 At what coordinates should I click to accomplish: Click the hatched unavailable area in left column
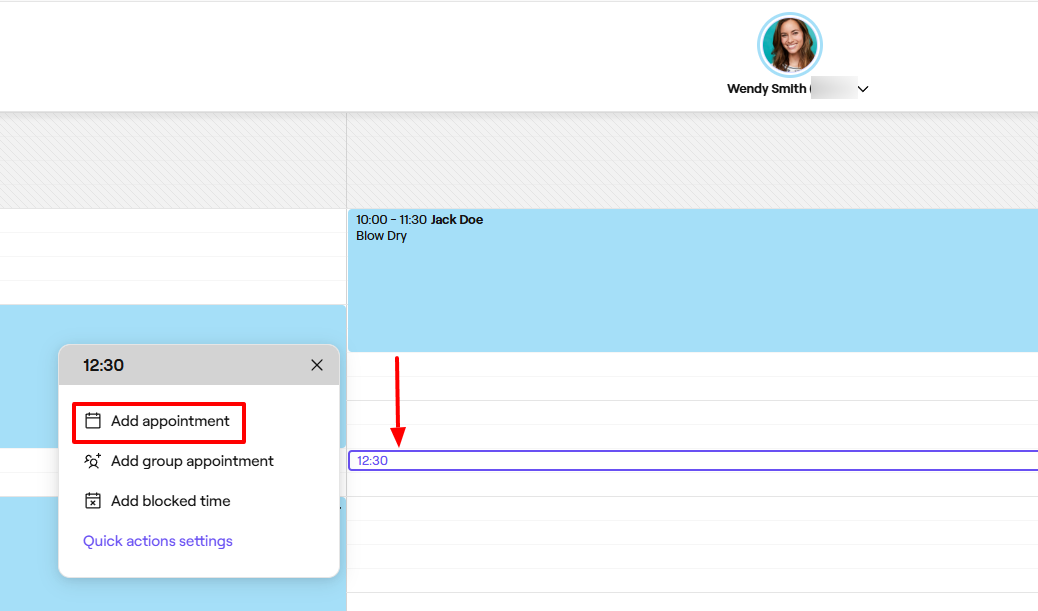click(172, 160)
